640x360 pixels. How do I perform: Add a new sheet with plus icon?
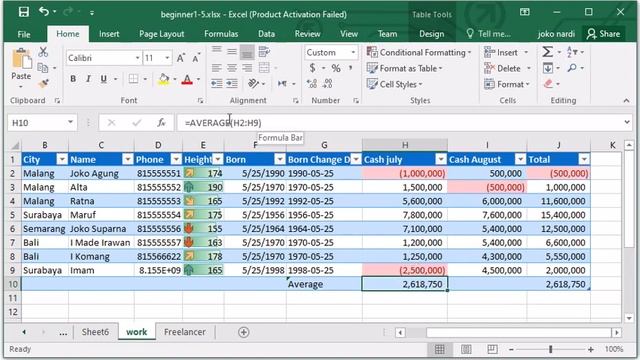tap(244, 332)
